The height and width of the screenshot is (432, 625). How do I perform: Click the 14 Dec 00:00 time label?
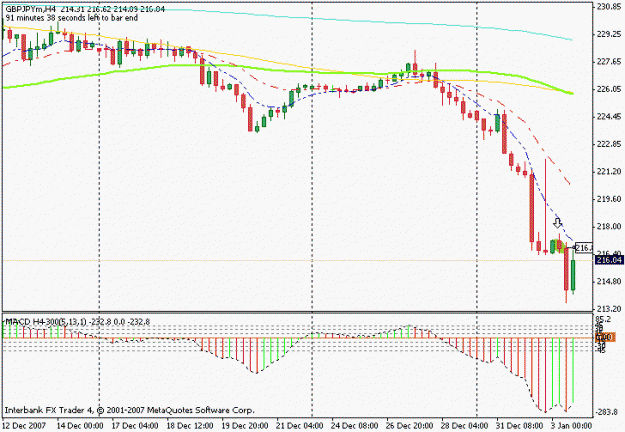point(80,426)
